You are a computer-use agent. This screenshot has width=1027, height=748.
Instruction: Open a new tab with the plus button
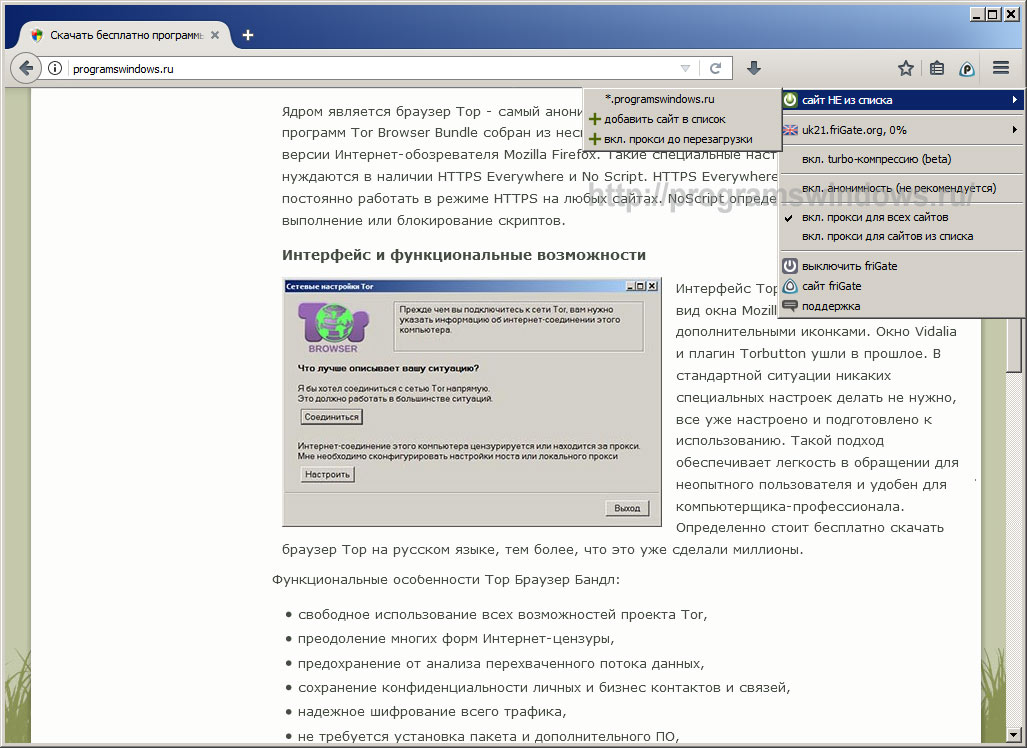(x=248, y=35)
